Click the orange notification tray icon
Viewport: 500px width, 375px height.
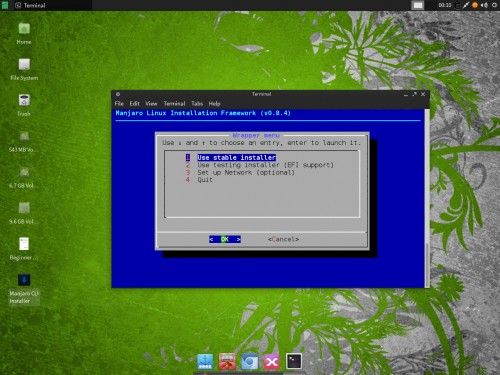pos(475,5)
